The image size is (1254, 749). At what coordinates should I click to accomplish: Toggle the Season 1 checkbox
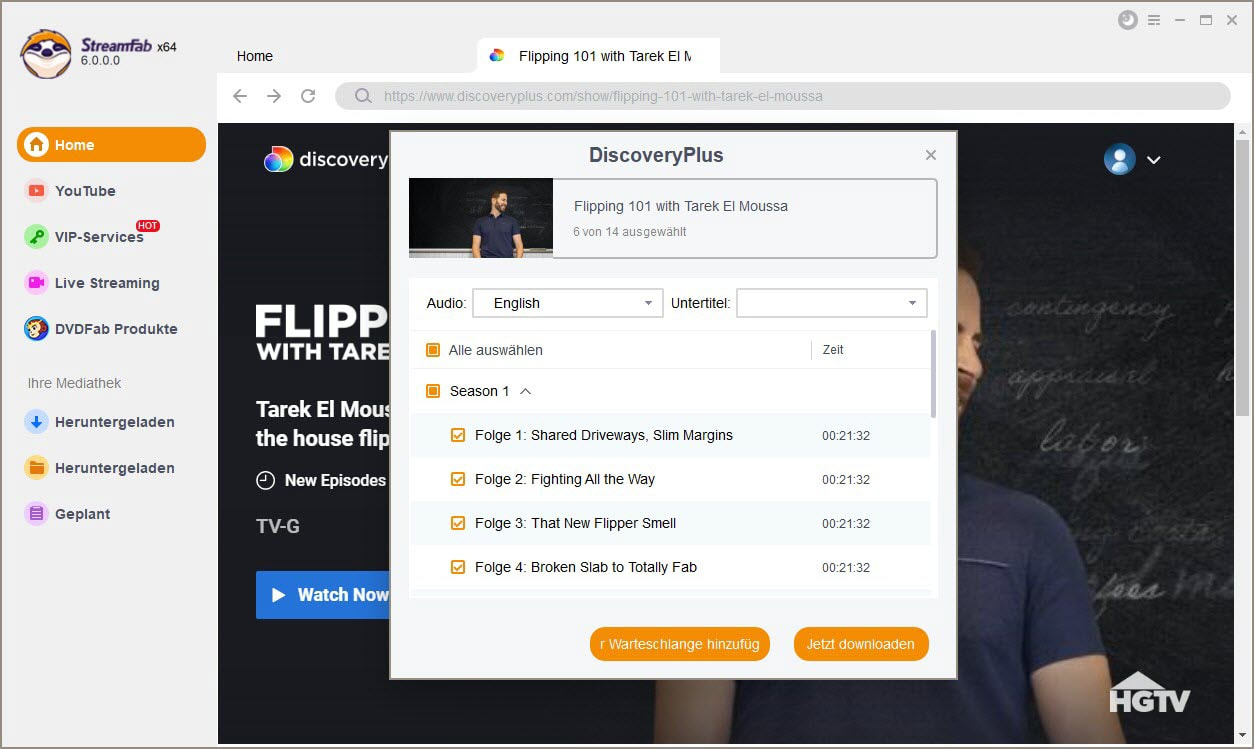pyautogui.click(x=433, y=391)
